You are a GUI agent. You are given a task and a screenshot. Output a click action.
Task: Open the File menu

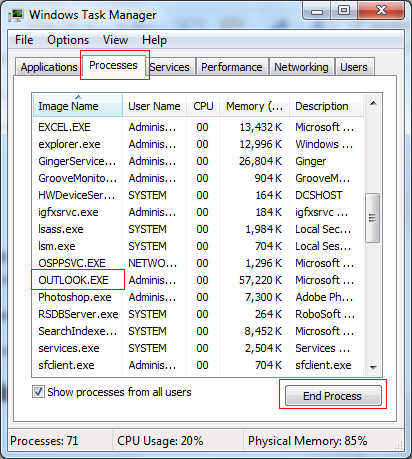click(x=24, y=40)
